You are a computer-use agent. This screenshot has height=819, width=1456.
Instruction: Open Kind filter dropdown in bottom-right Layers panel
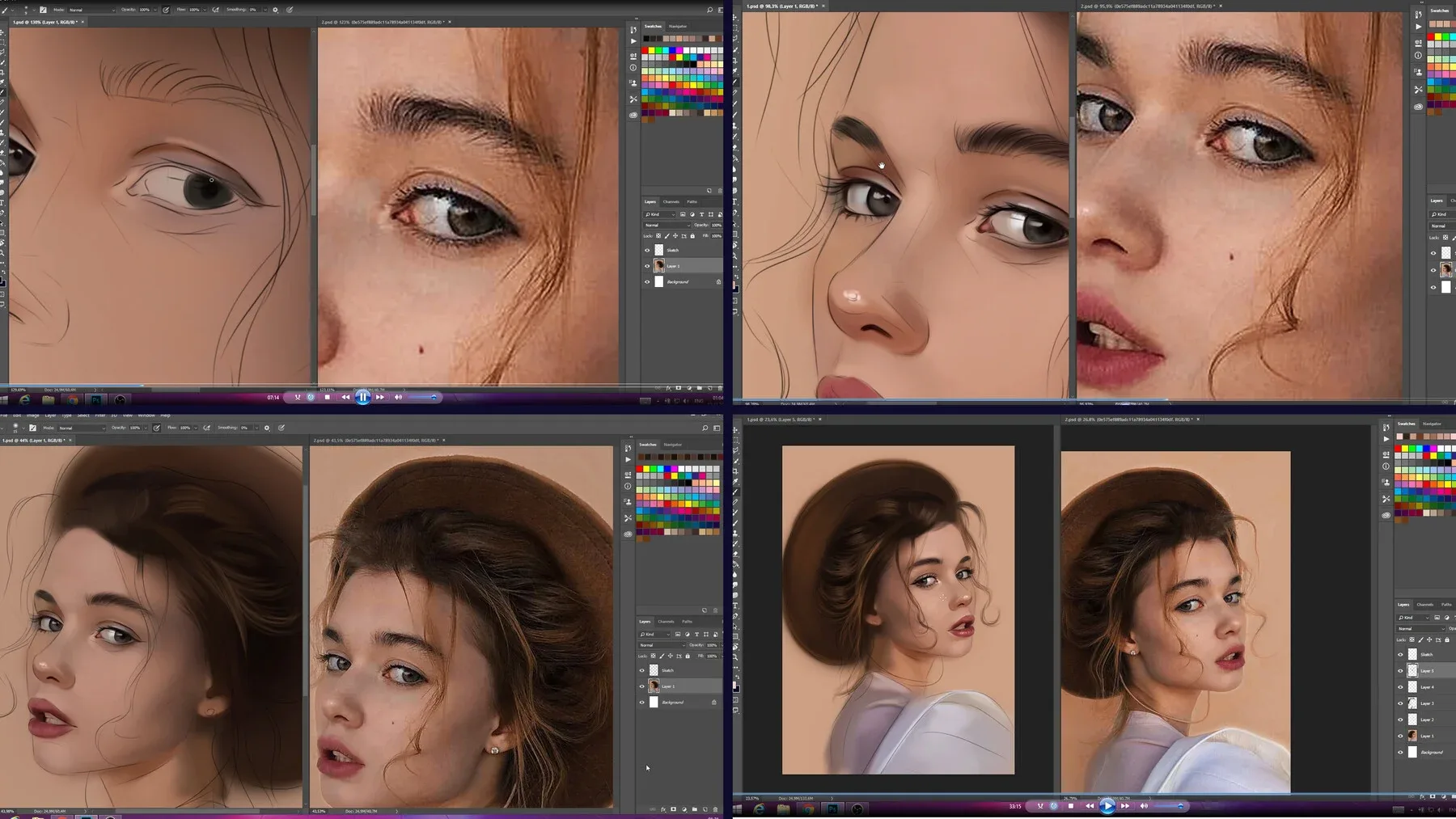click(1414, 618)
